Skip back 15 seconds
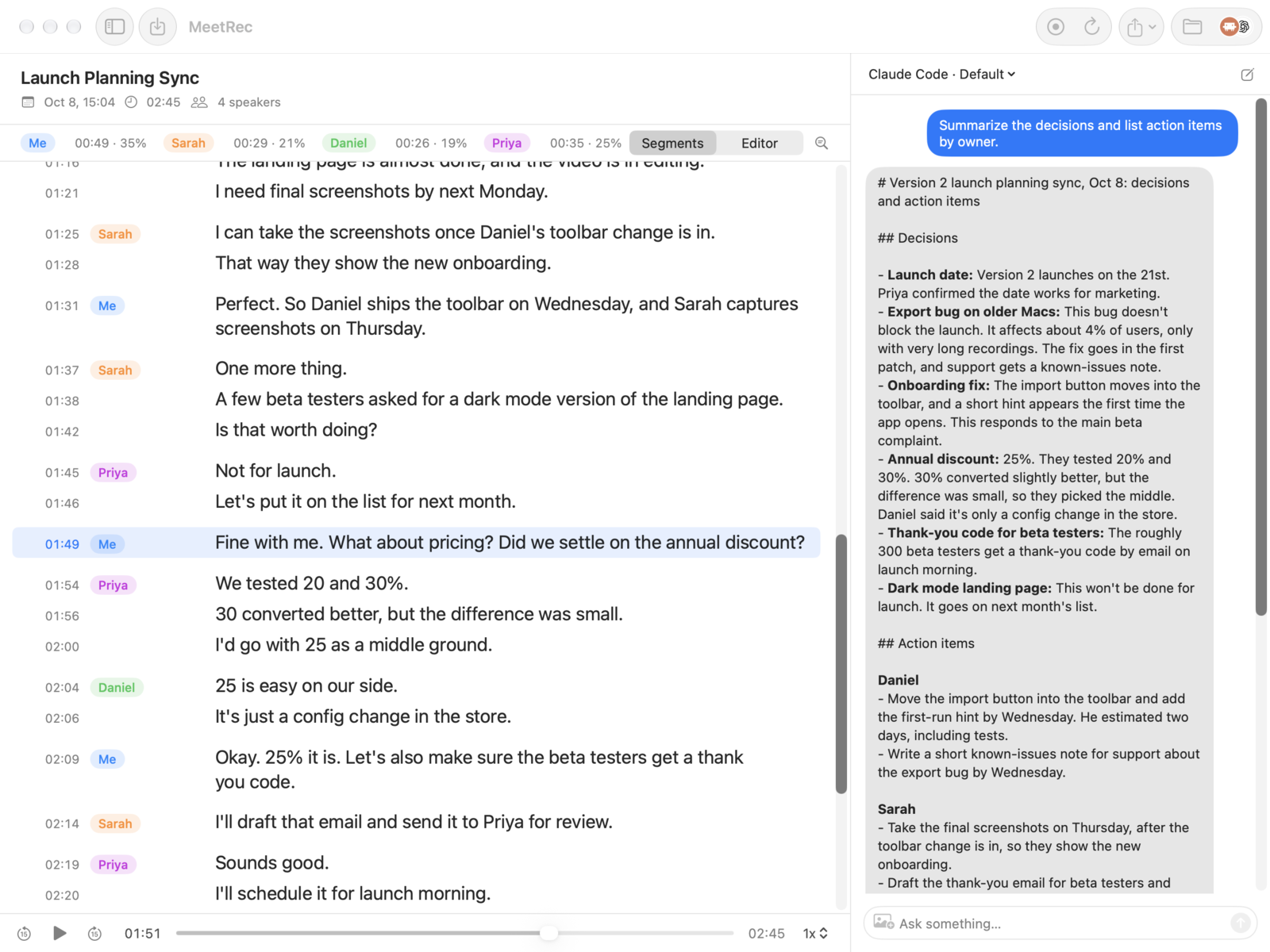This screenshot has width=1270, height=952. click(24, 934)
